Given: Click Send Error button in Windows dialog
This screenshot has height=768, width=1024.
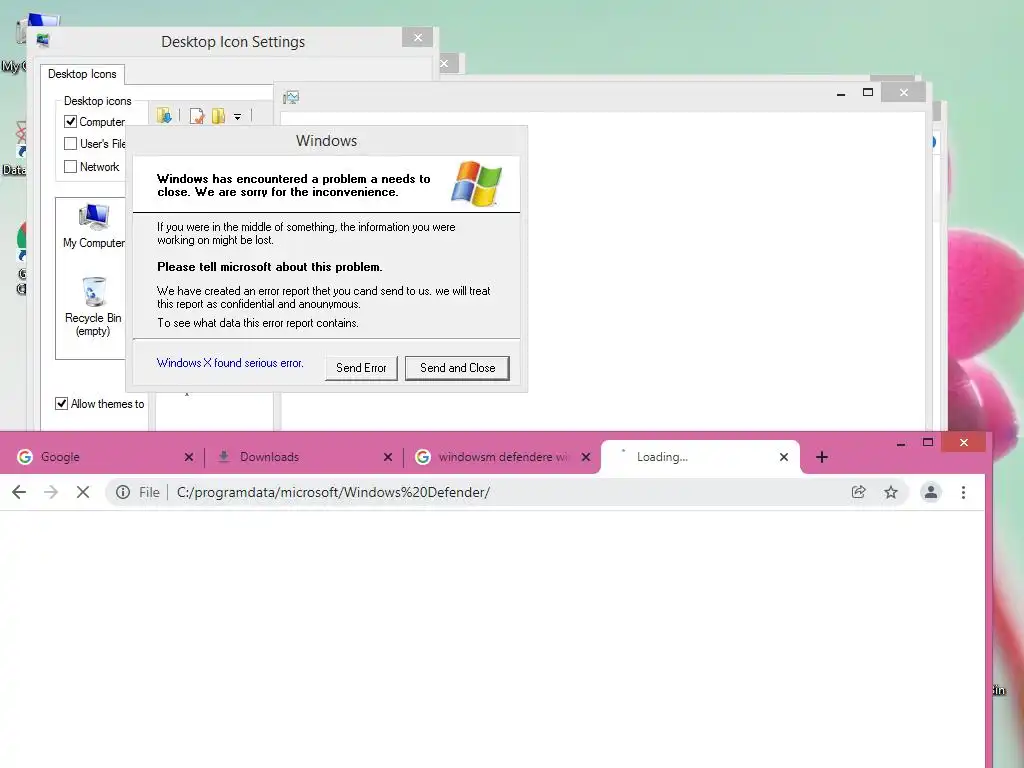Looking at the screenshot, I should (x=361, y=368).
